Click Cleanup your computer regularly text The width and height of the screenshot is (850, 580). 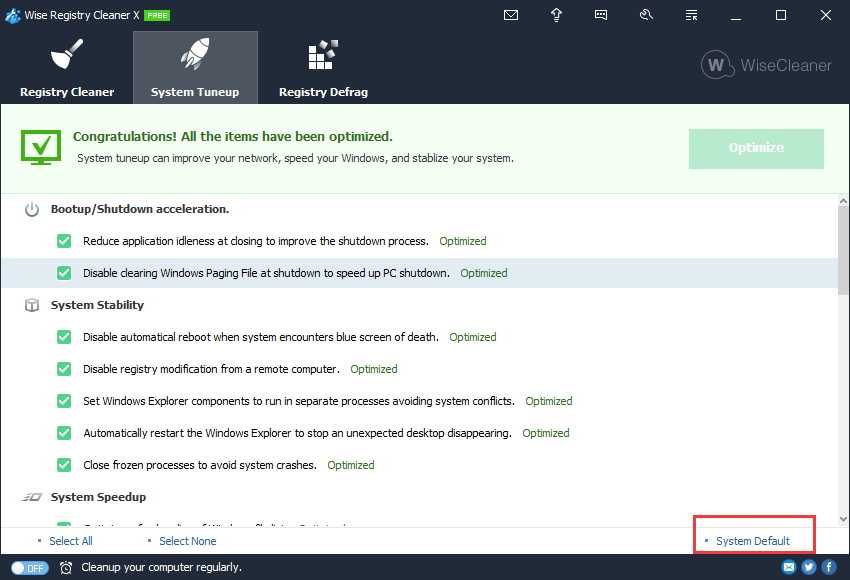tap(162, 567)
